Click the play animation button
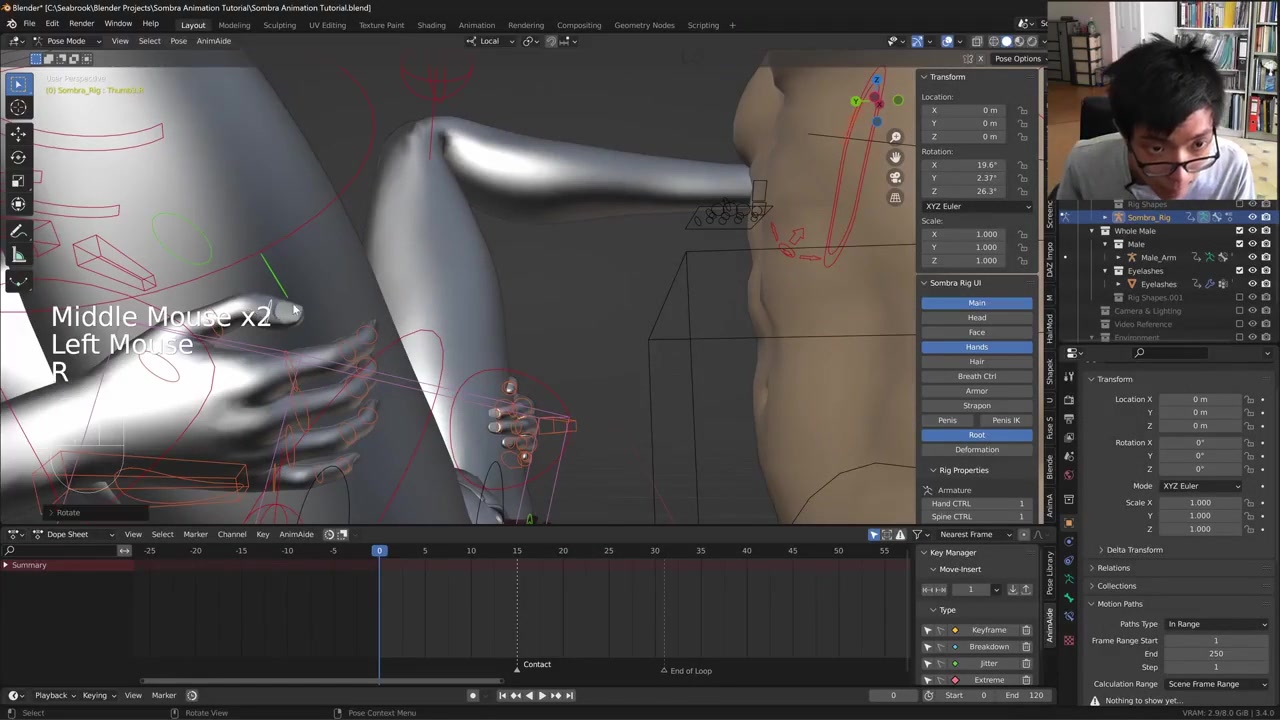The height and width of the screenshot is (720, 1280). [542, 695]
